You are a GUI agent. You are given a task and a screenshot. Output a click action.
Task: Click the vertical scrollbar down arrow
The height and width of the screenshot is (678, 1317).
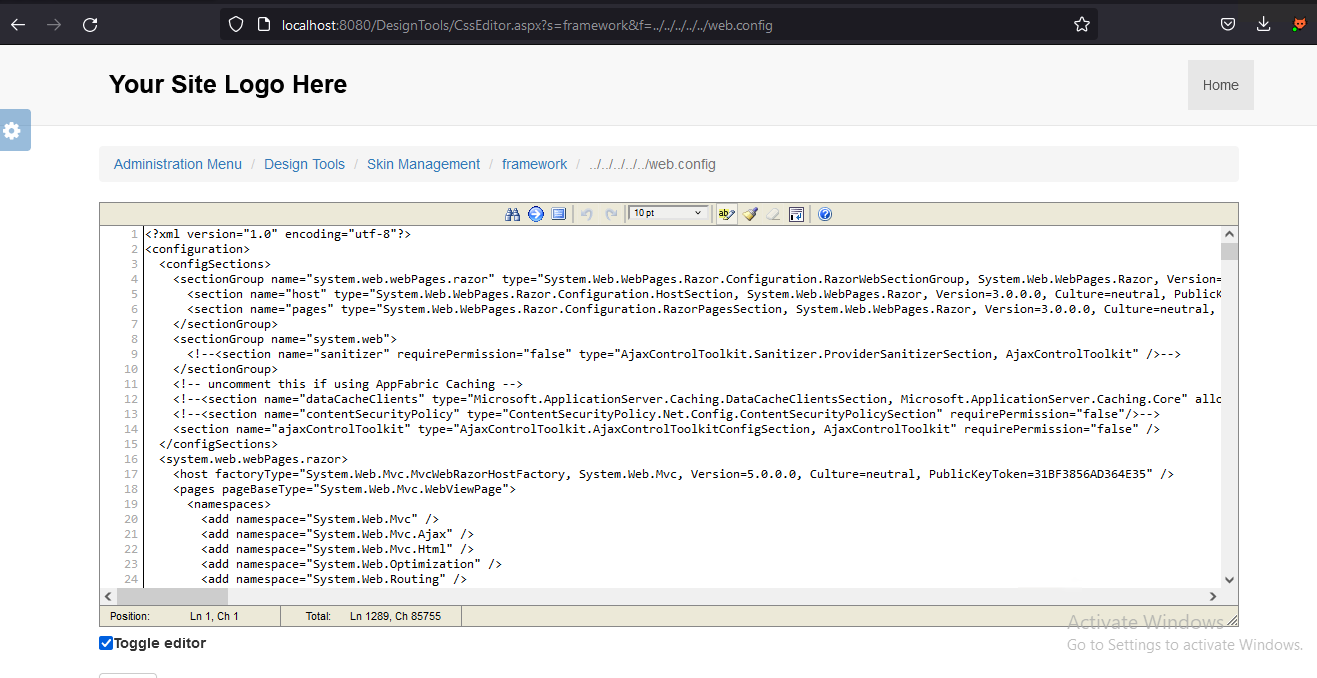click(1229, 579)
